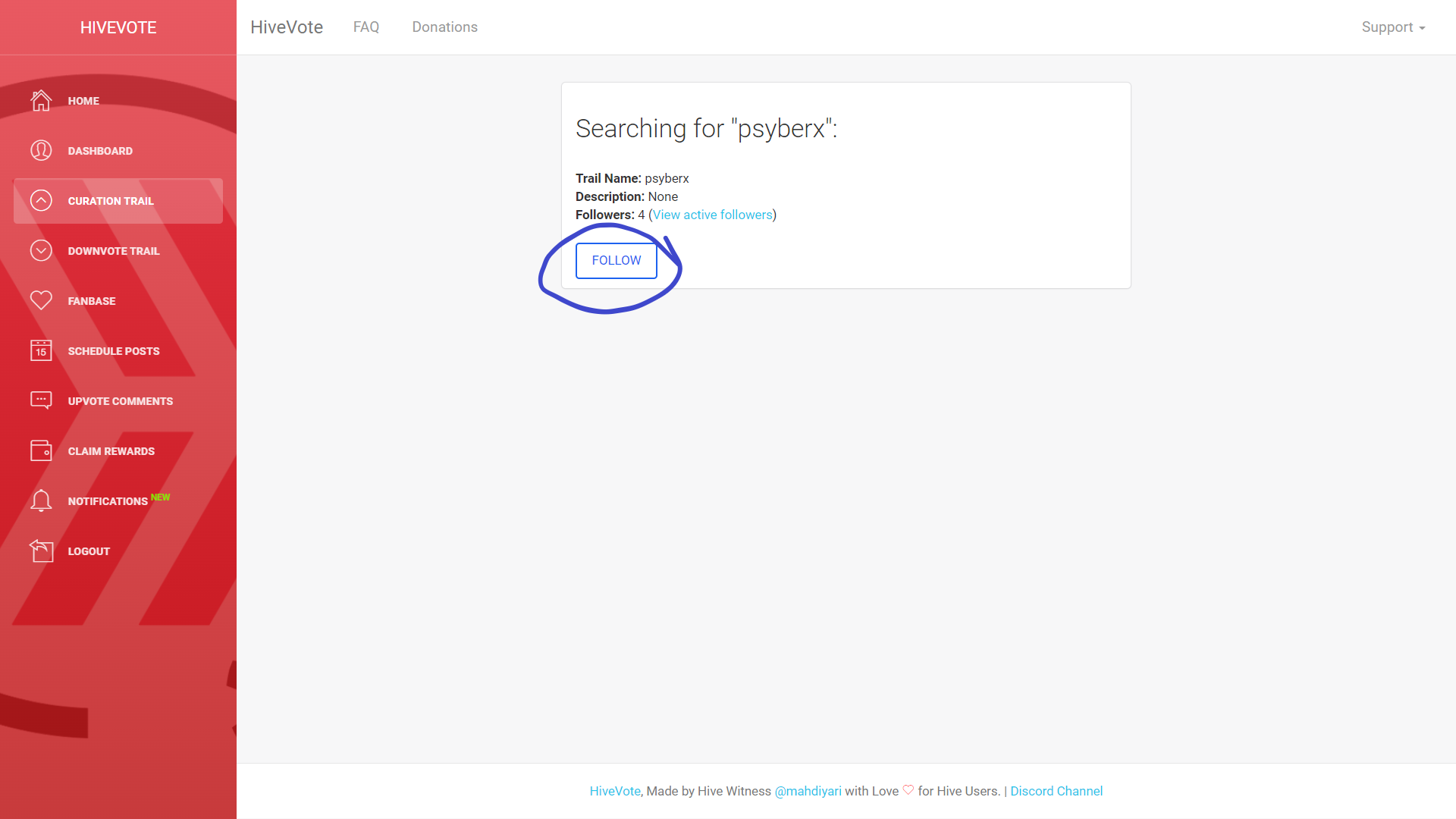Click the Logout exit icon
Viewport: 1456px width, 819px height.
coord(41,551)
